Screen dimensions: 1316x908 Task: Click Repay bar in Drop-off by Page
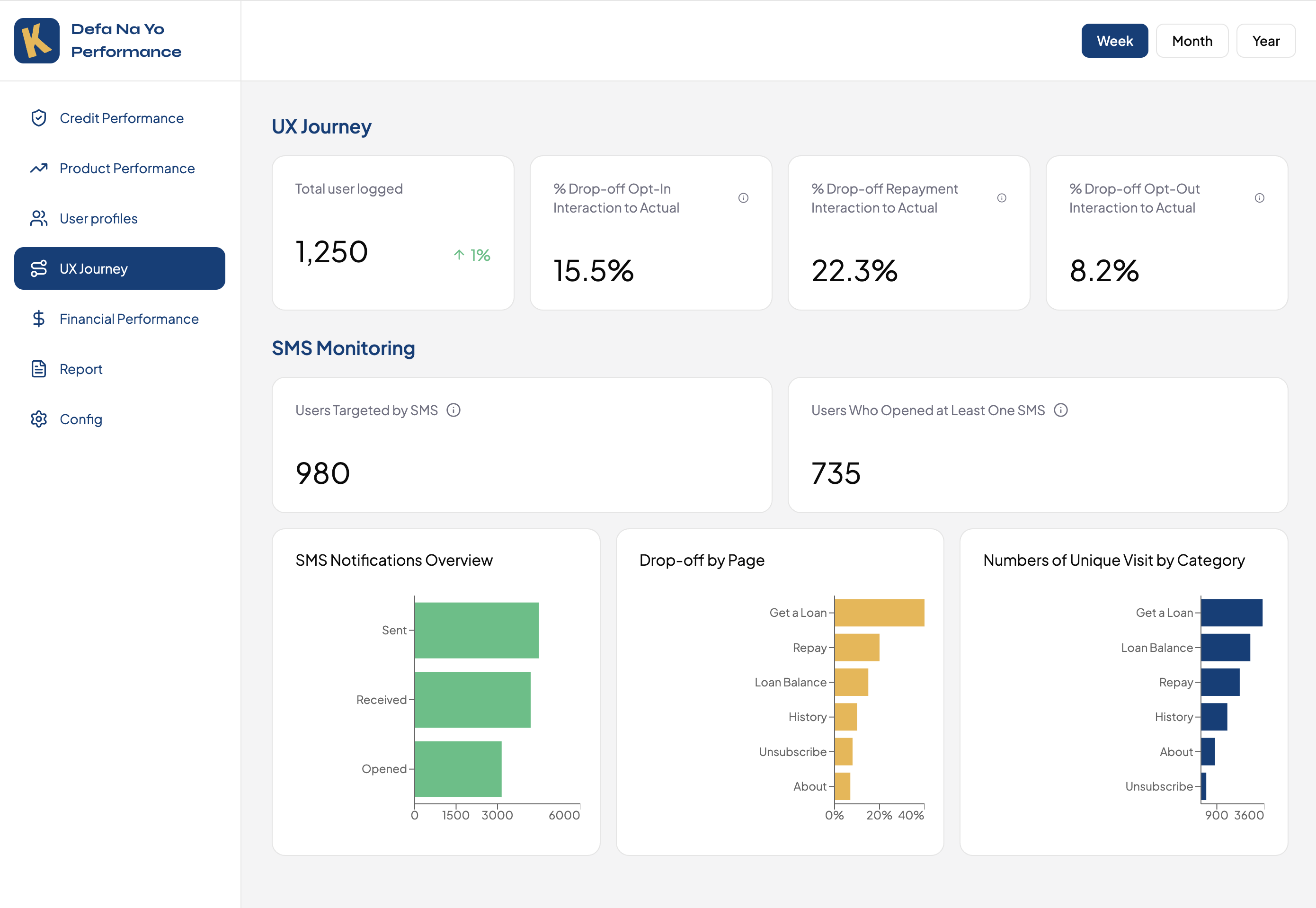coord(857,648)
